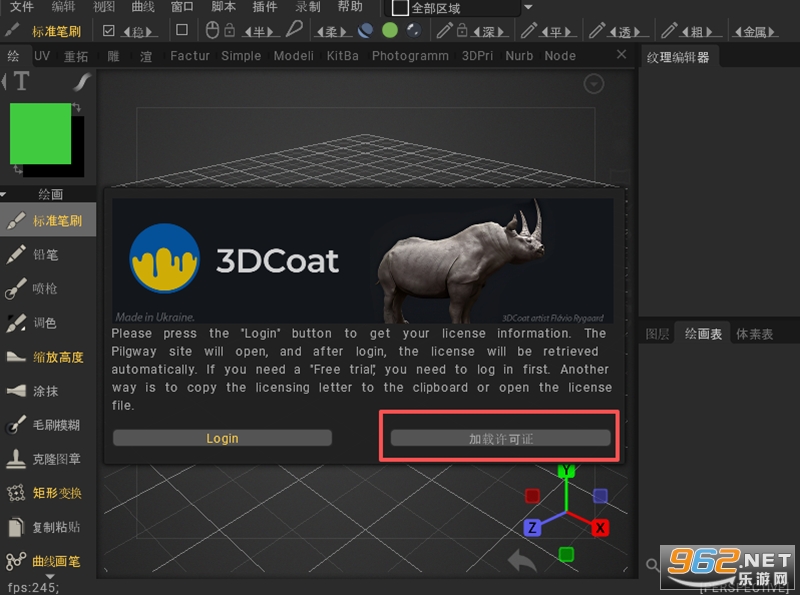Click the lasso pen shape icon after 半

coord(294,30)
